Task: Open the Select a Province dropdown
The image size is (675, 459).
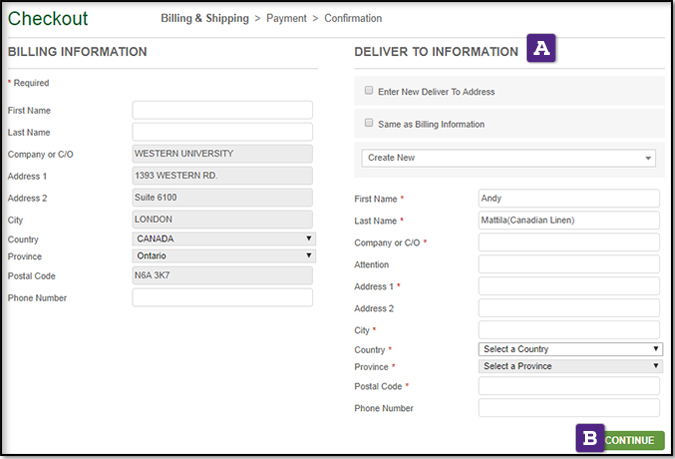Action: [x=570, y=366]
